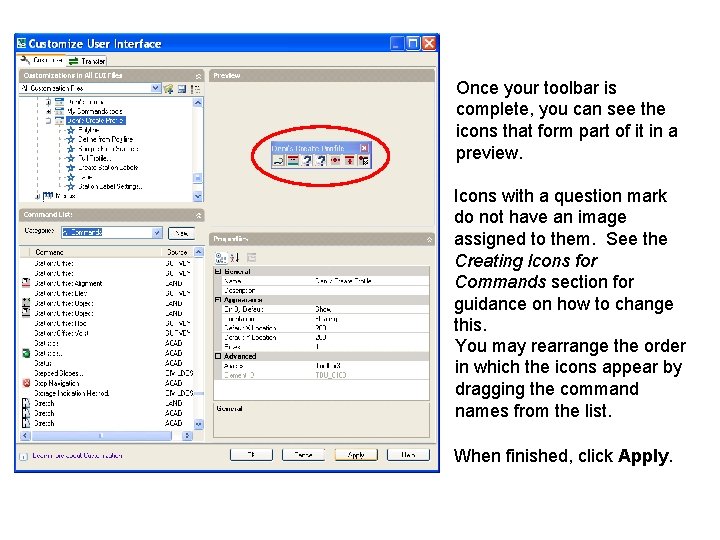Close the Dena's Create Profile preview toolbar
720x540 pixels.
364,148
